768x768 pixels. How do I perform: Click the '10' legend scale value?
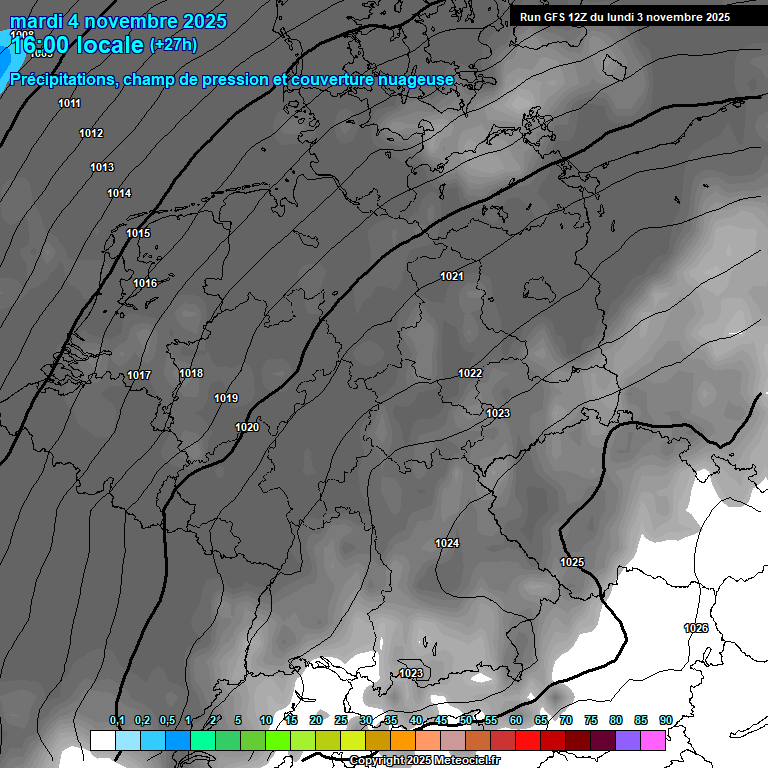click(266, 720)
